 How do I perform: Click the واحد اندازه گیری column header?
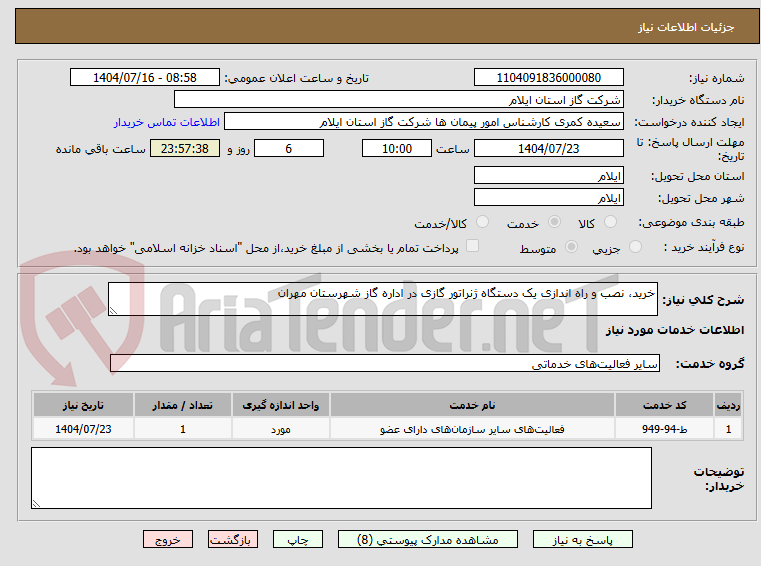(x=281, y=405)
